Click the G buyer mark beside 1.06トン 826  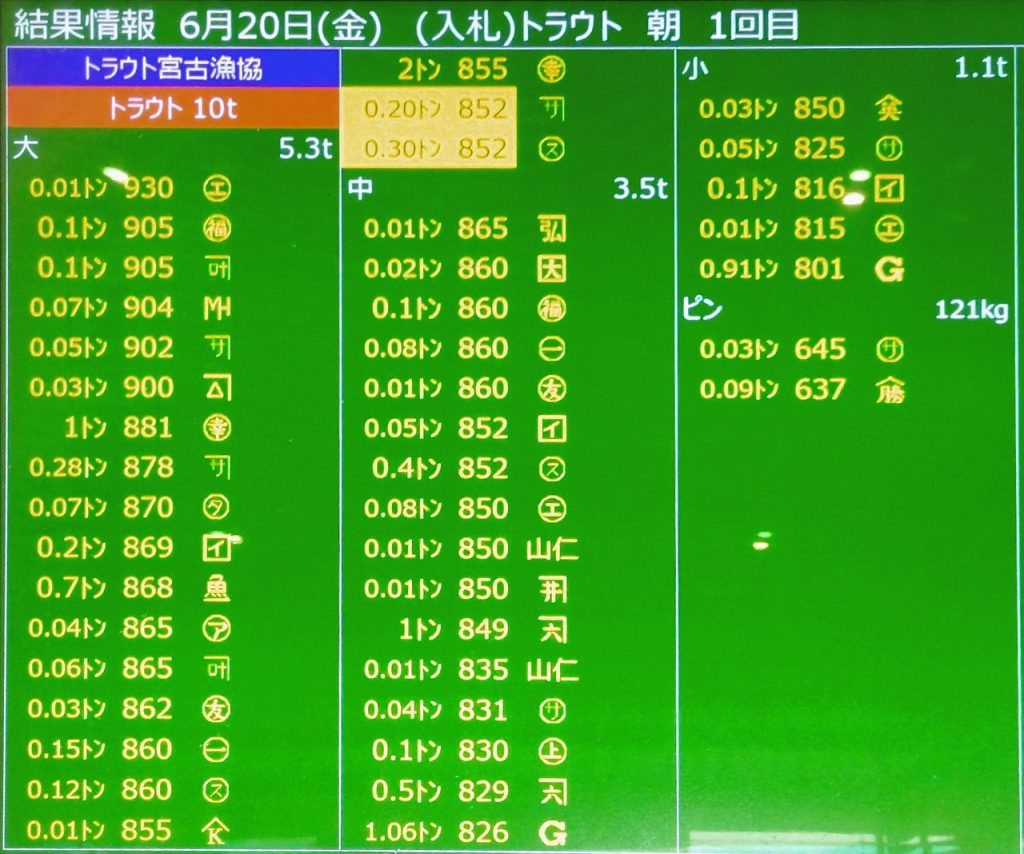pos(552,832)
